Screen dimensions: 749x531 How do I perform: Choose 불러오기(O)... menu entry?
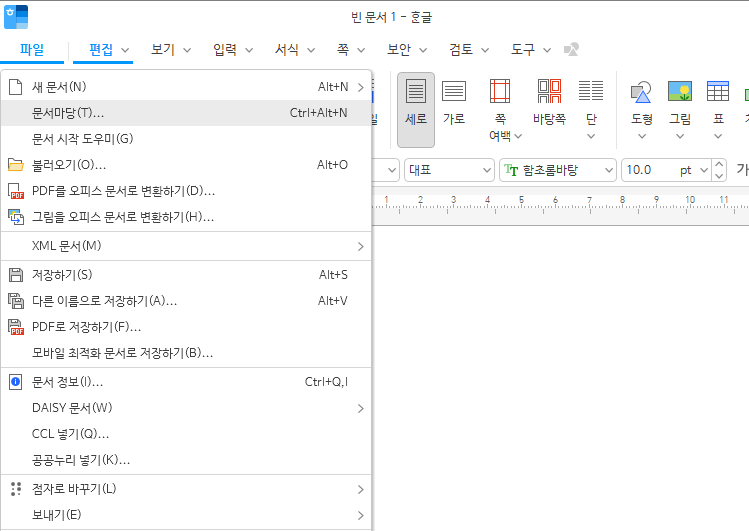click(186, 165)
